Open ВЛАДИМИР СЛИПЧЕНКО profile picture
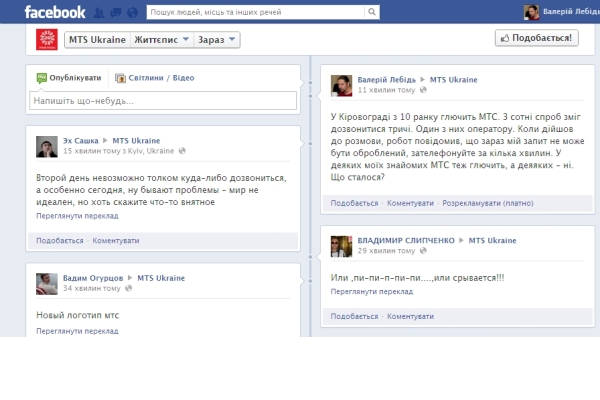The height and width of the screenshot is (400, 600). 341,247
